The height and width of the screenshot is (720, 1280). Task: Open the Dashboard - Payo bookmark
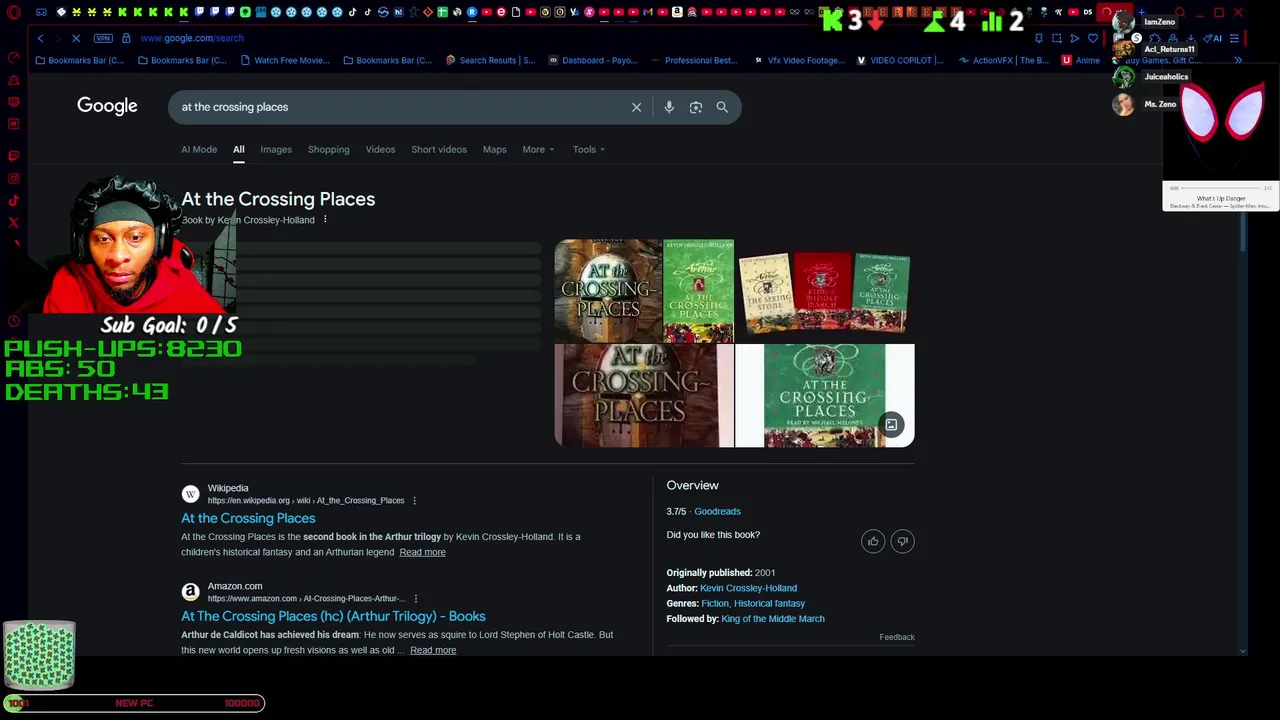593,60
